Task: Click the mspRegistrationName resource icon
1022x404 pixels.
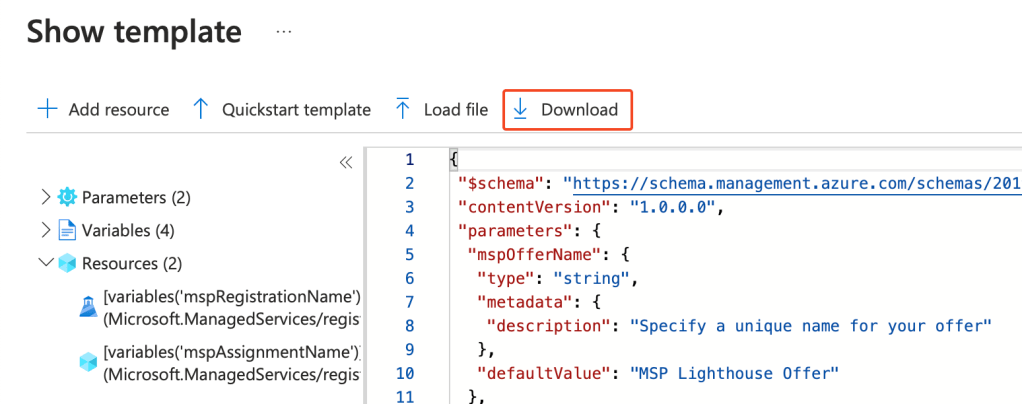Action: pyautogui.click(x=87, y=308)
